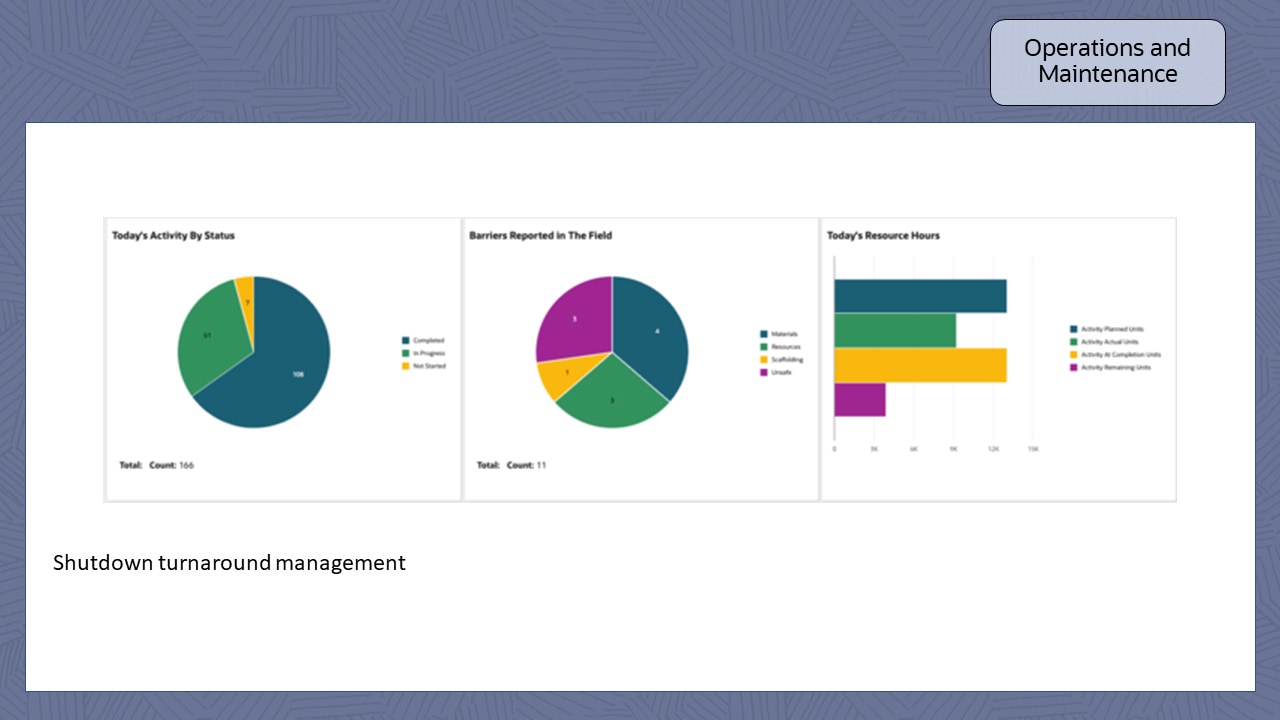Click the Materials legend swatch icon
Viewport: 1280px width, 720px height.
(764, 334)
